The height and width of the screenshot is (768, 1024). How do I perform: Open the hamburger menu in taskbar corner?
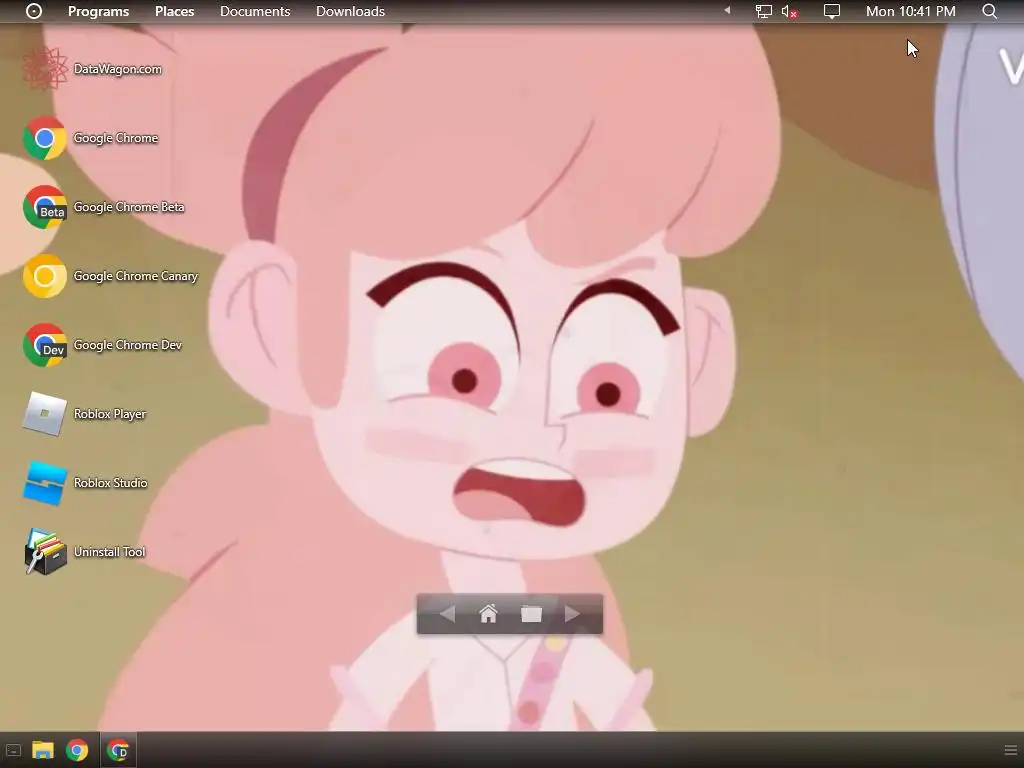coord(1010,750)
